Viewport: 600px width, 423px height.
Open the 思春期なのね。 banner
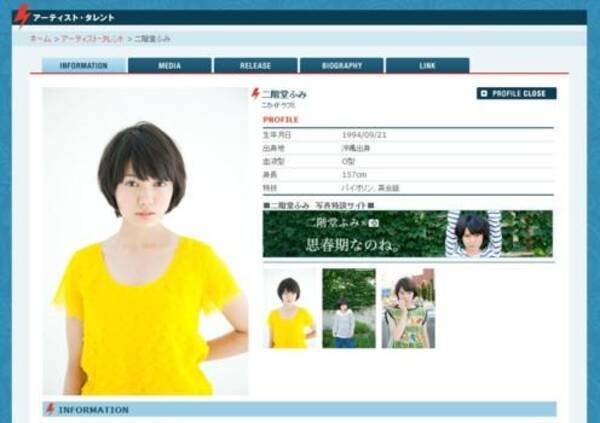click(x=408, y=234)
